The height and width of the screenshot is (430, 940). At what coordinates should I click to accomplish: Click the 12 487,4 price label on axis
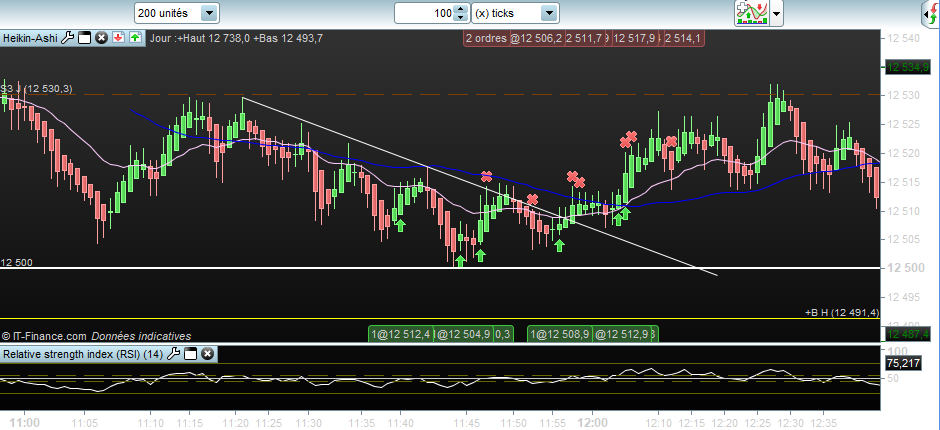pyautogui.click(x=908, y=333)
